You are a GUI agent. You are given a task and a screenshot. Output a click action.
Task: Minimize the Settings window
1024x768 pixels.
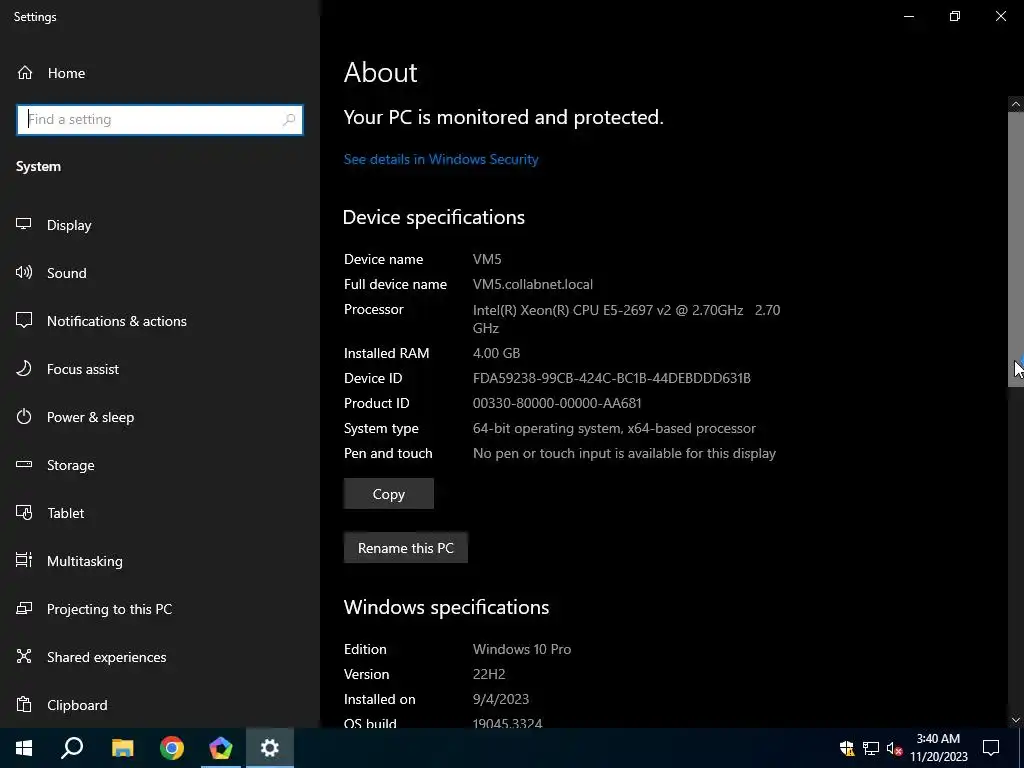tap(909, 16)
